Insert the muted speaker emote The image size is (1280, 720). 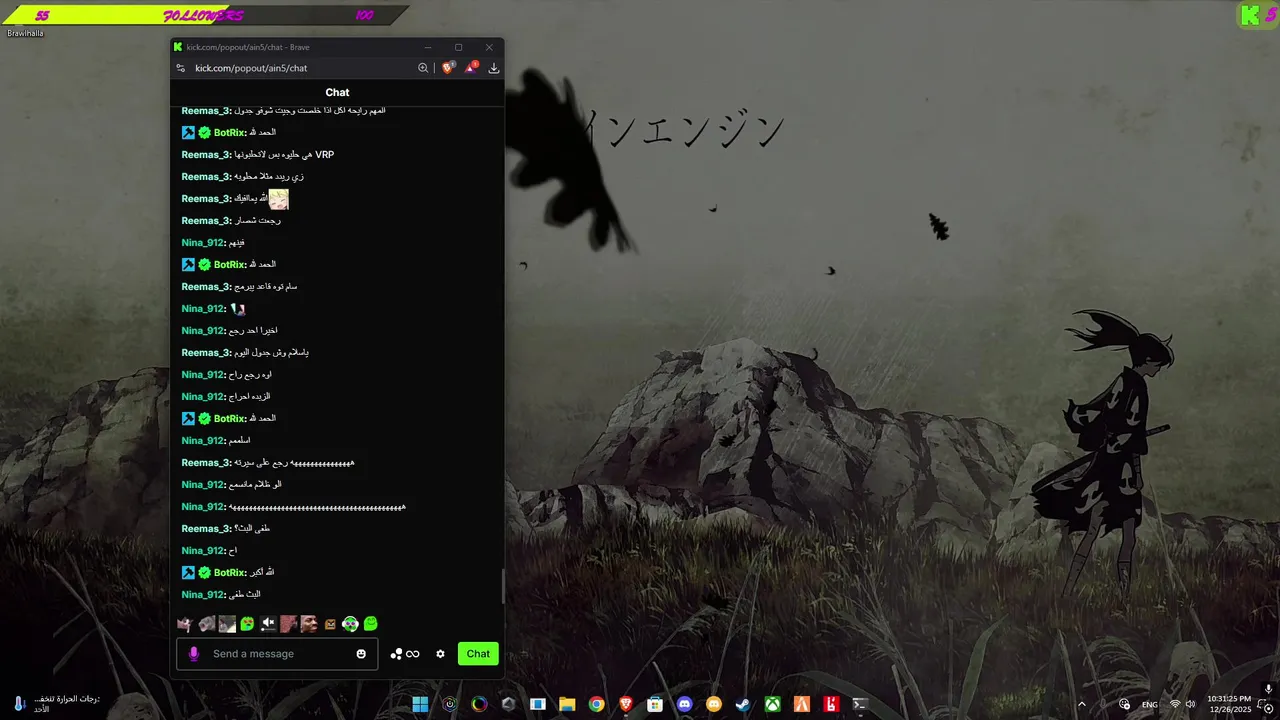click(x=268, y=624)
